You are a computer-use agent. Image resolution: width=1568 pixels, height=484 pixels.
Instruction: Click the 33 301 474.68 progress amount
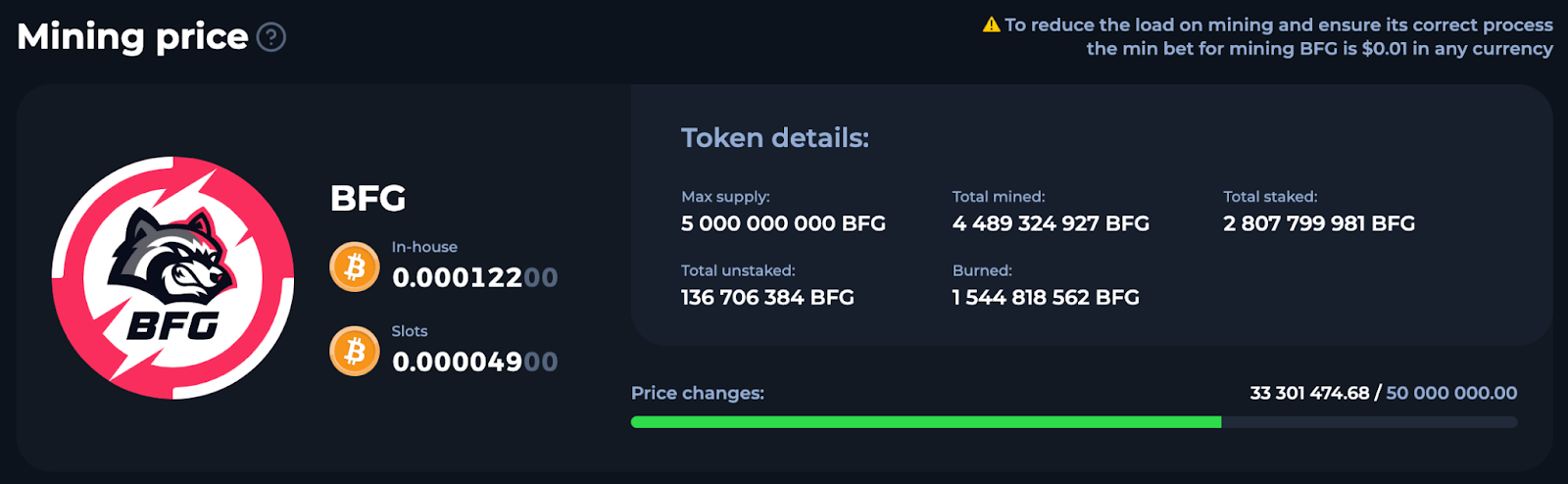pyautogui.click(x=1309, y=394)
